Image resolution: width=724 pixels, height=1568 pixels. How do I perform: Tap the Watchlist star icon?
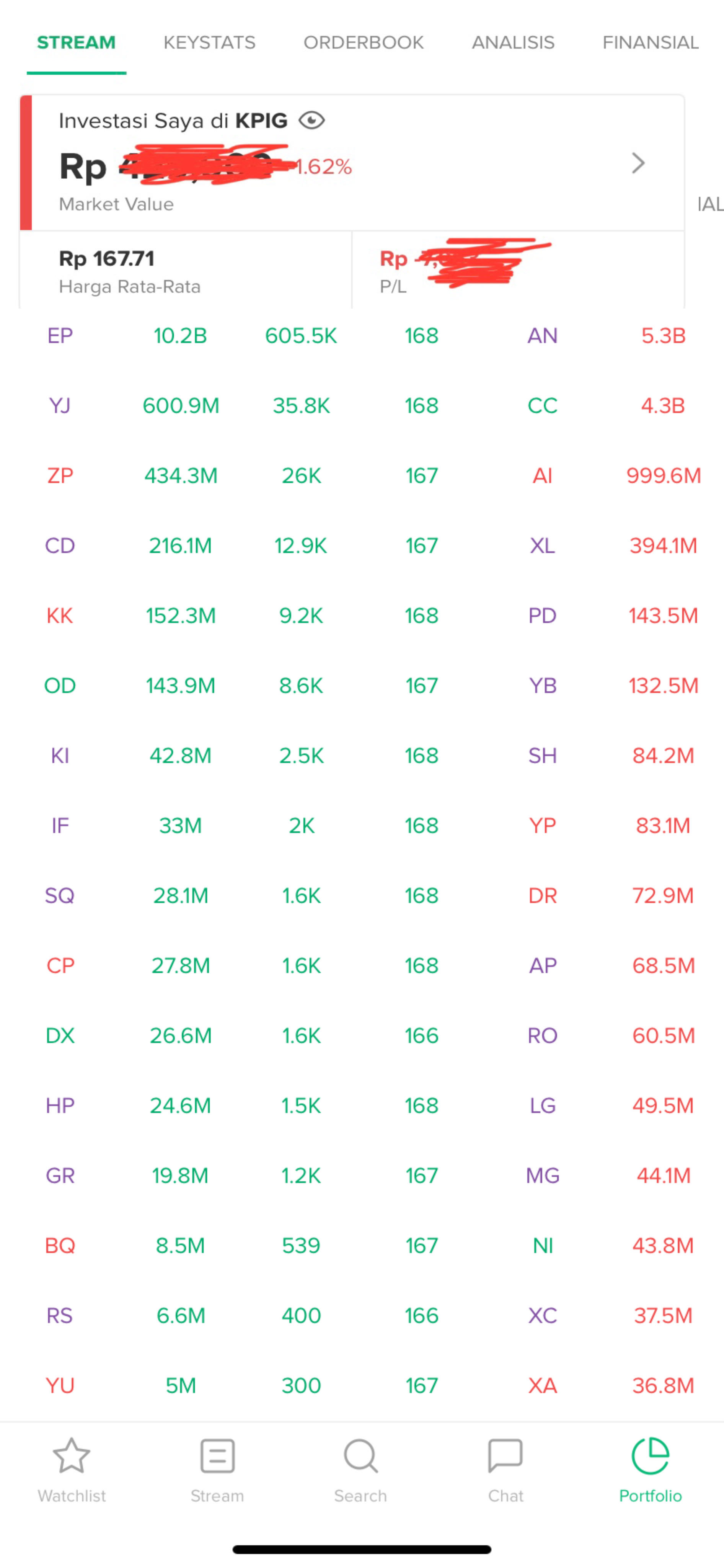(x=72, y=1456)
